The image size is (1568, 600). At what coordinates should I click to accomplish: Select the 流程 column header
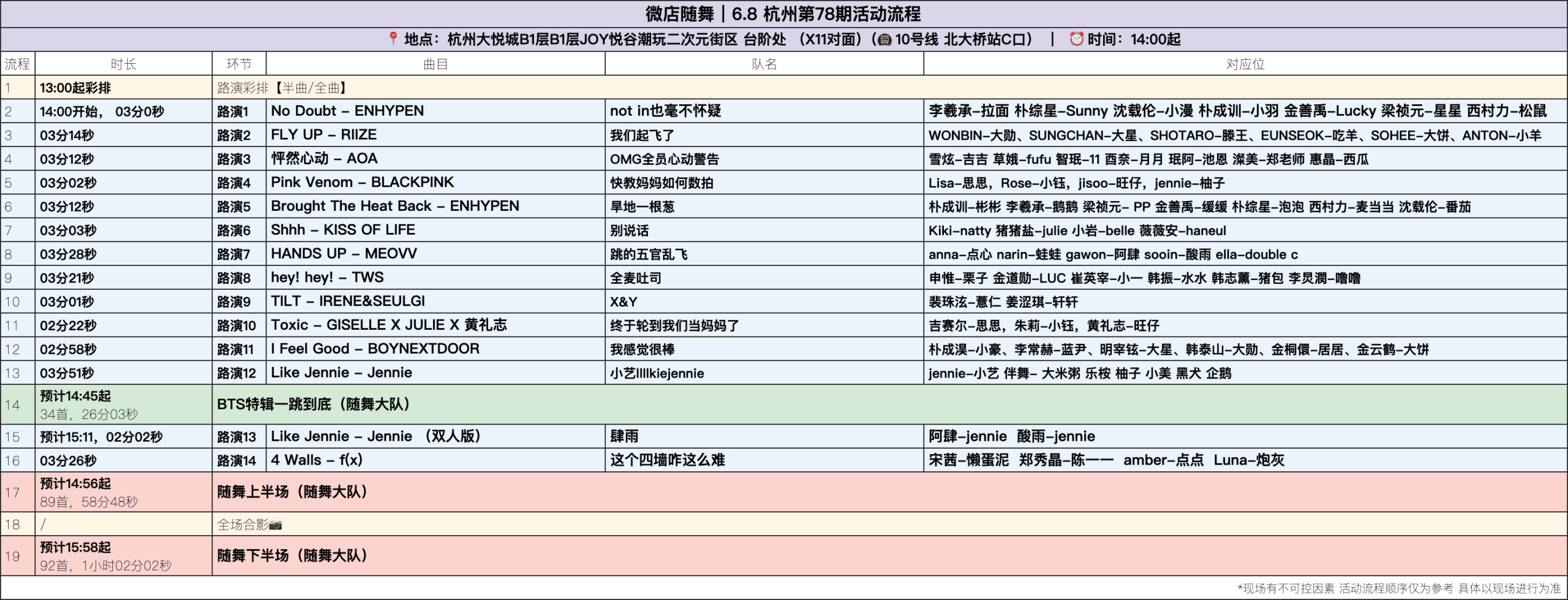[17, 64]
